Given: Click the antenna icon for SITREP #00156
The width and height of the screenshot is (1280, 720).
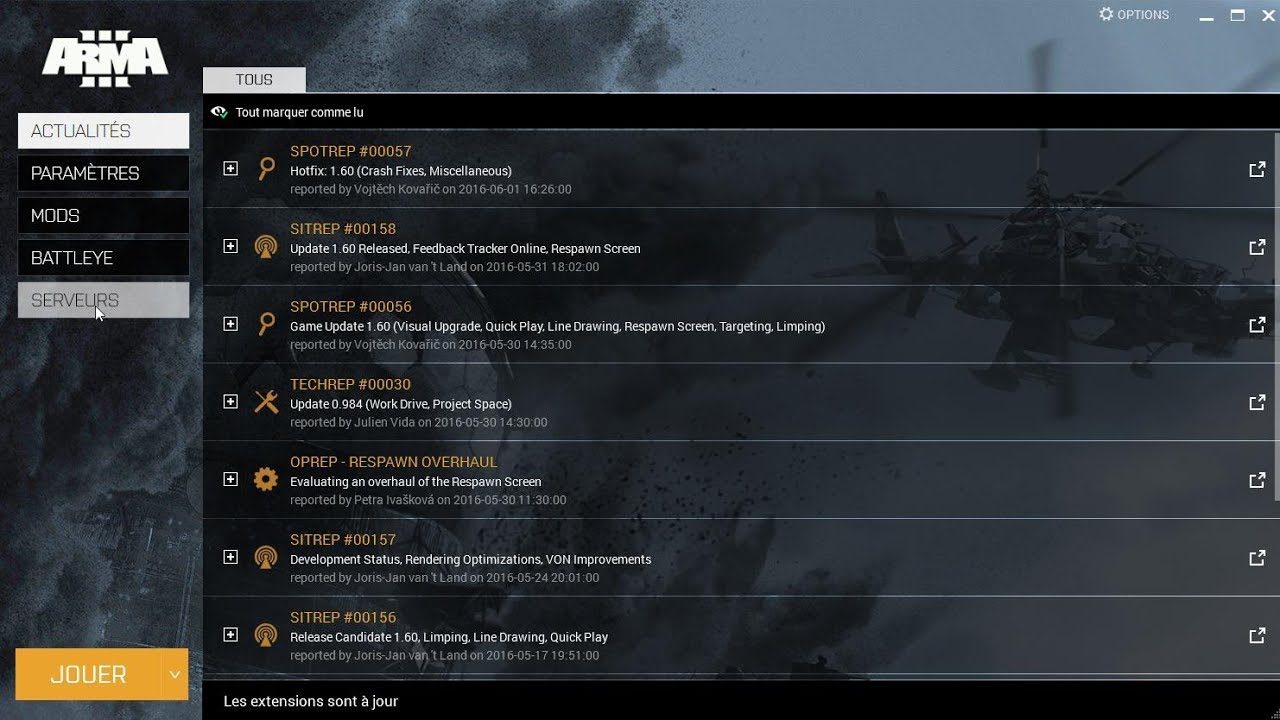Looking at the screenshot, I should click(265, 635).
